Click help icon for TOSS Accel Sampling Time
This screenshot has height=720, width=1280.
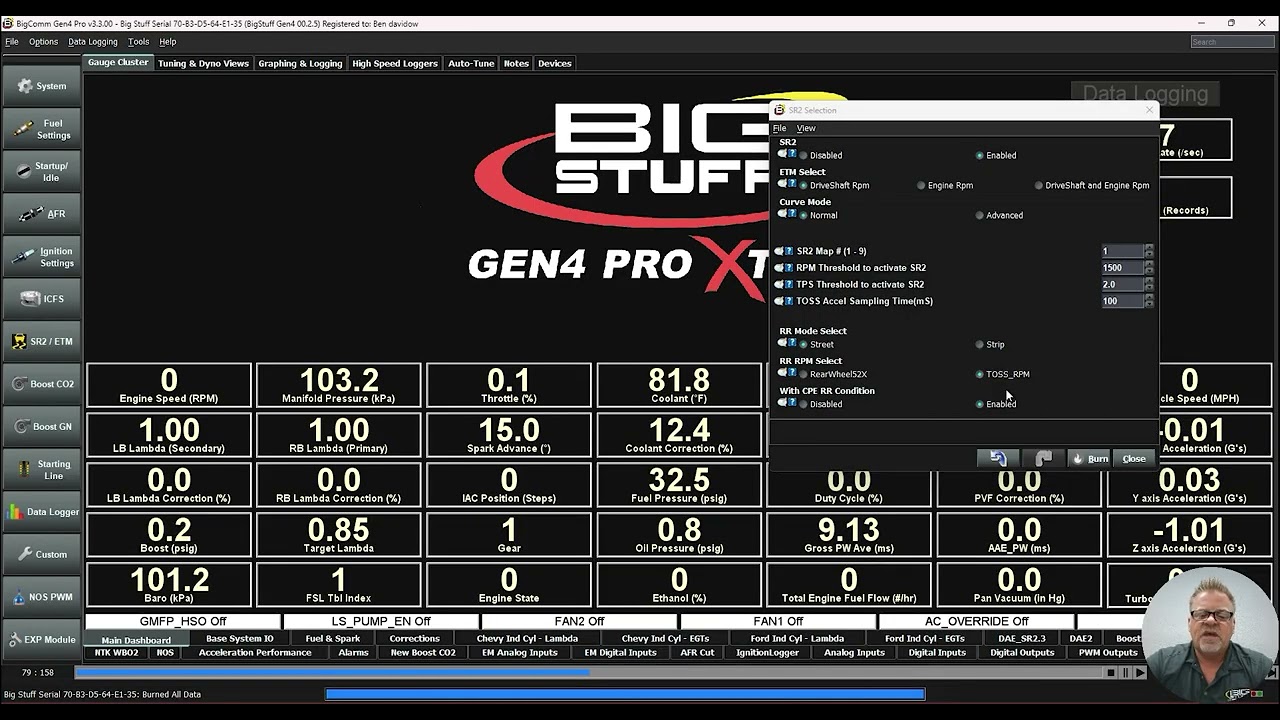790,301
